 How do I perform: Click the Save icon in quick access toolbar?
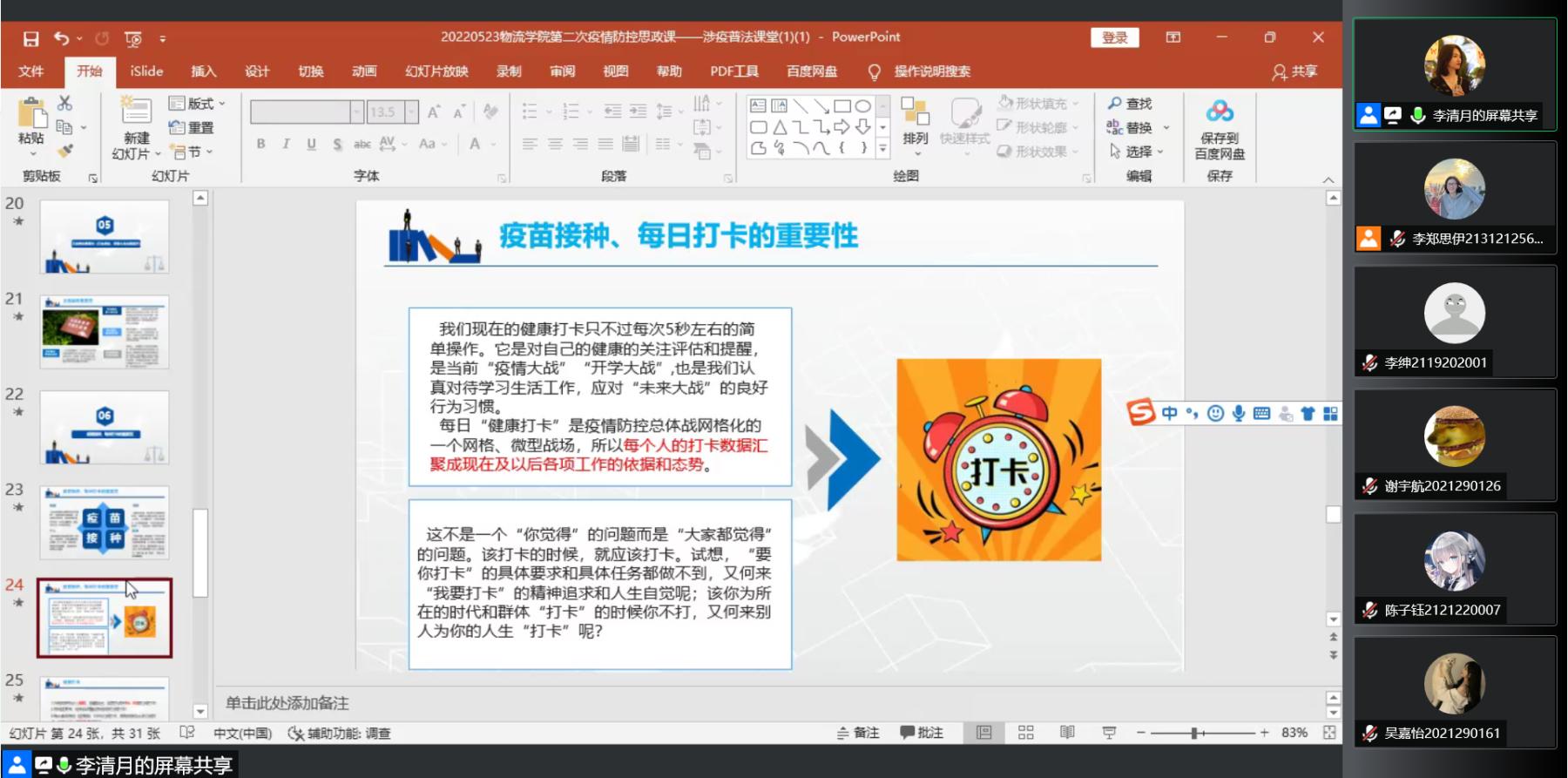tap(31, 38)
